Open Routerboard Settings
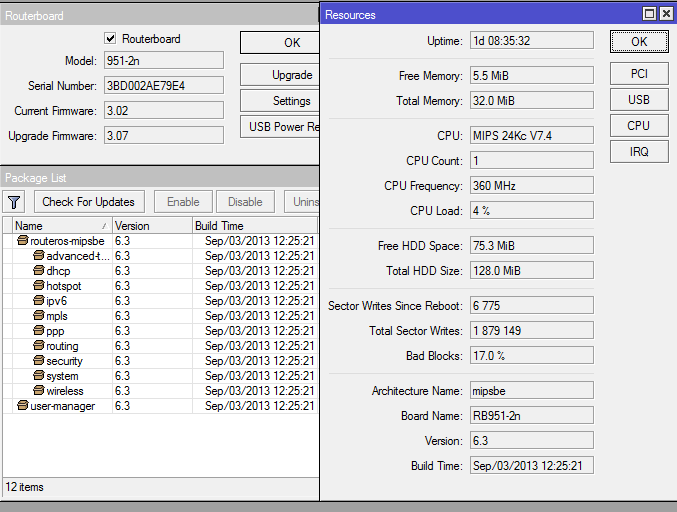677x512 pixels. coord(280,101)
